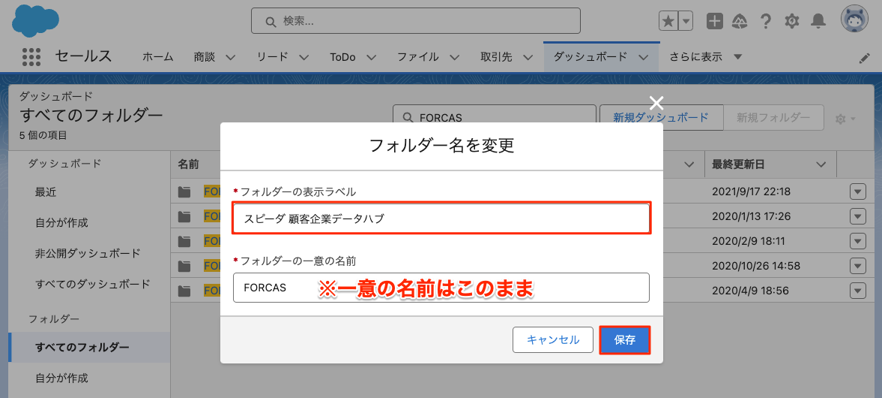Click the favorites star icon
The image size is (882, 398).
668,21
